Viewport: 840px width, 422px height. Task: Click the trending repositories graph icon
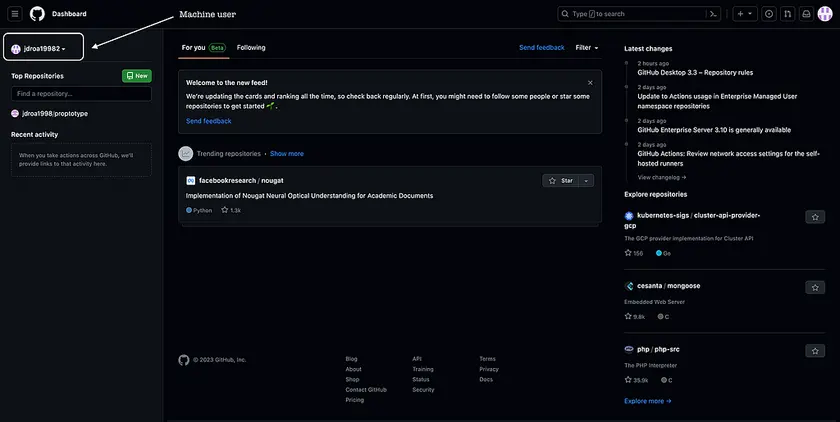(x=185, y=154)
